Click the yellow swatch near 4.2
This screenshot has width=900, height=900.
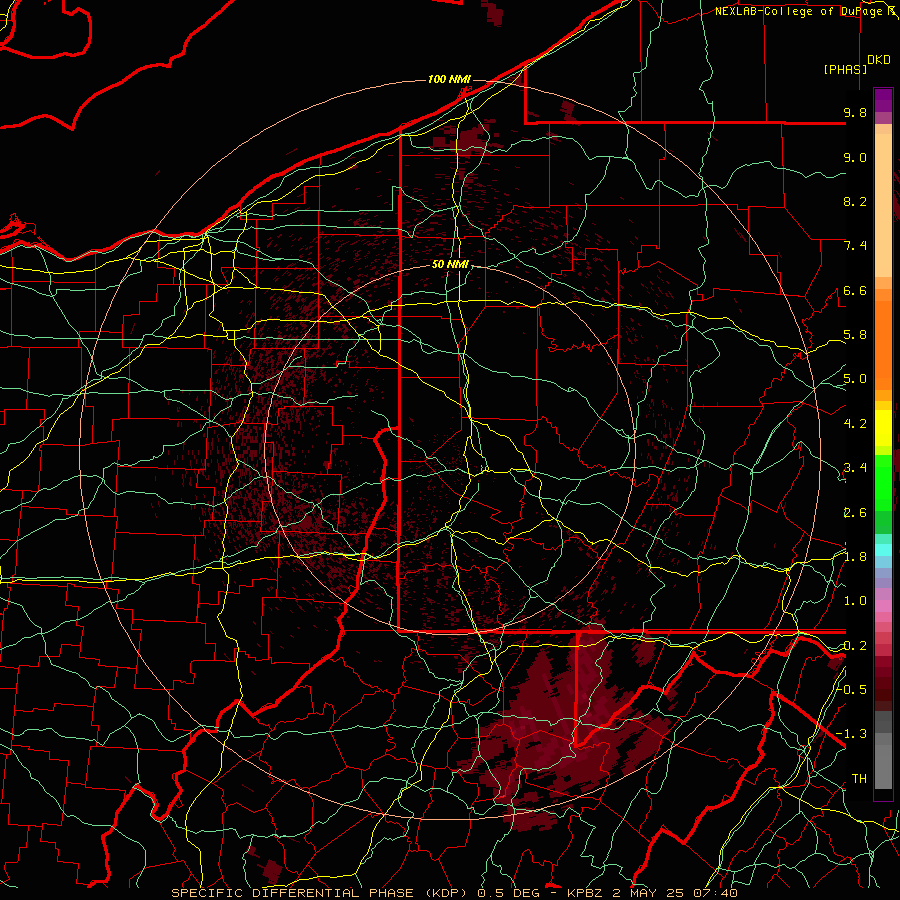pos(883,428)
